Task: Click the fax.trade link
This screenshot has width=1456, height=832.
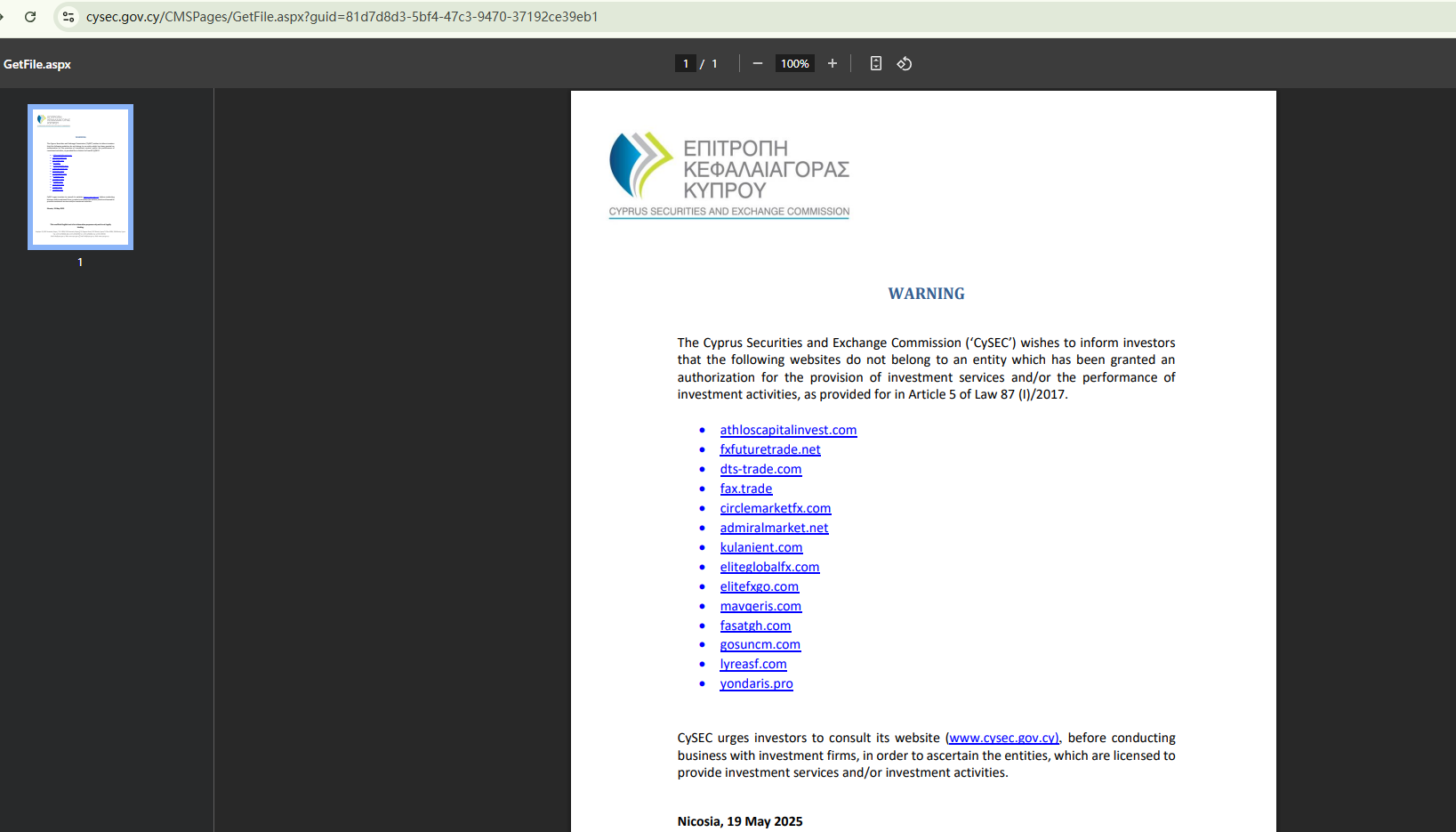Action: (x=746, y=489)
